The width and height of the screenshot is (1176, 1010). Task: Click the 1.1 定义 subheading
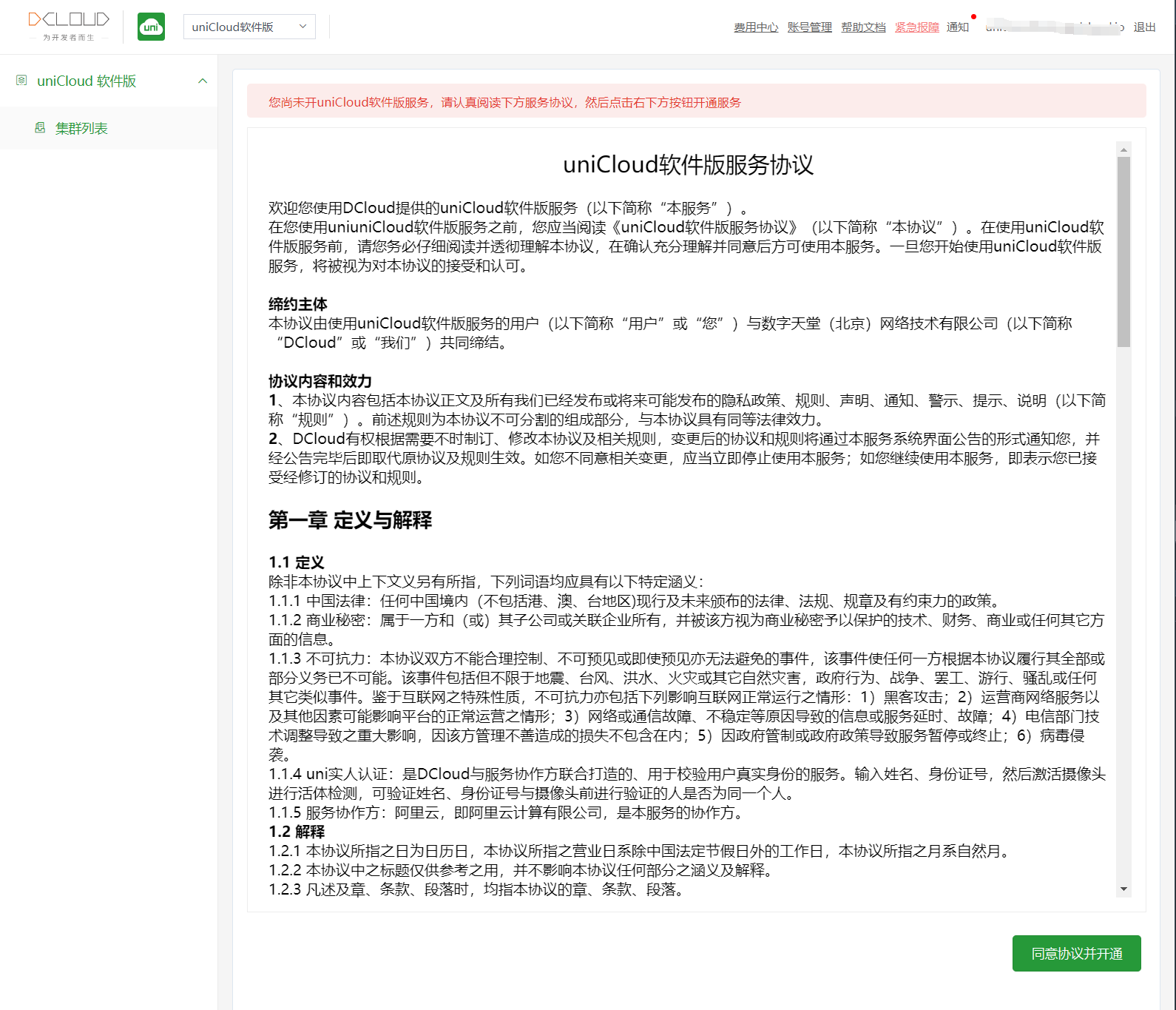click(297, 562)
